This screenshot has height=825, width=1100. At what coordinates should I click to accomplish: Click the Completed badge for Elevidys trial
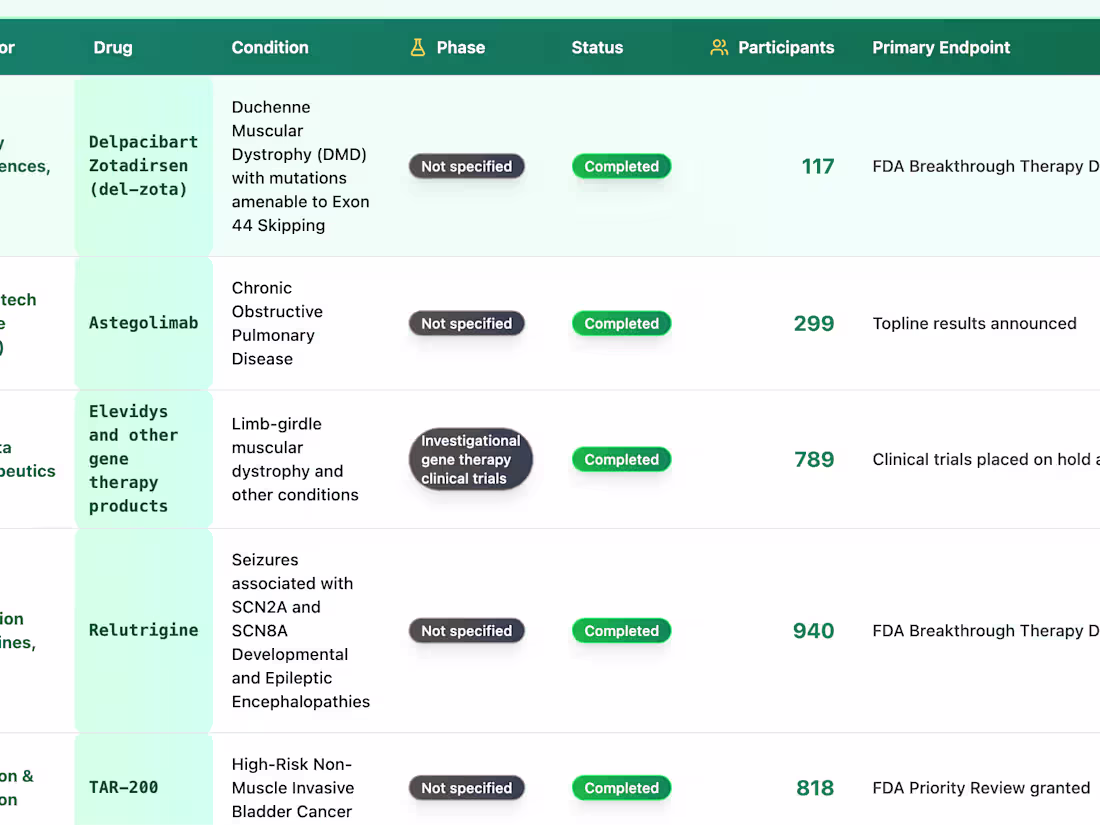tap(621, 459)
